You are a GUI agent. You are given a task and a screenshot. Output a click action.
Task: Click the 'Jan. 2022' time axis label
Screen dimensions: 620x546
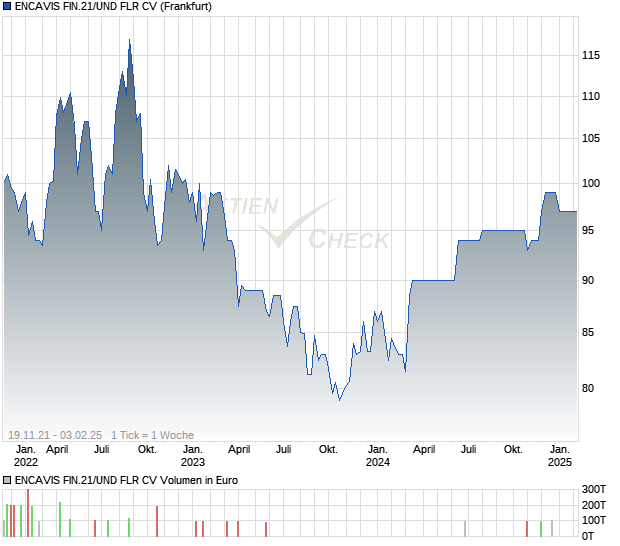[26, 455]
